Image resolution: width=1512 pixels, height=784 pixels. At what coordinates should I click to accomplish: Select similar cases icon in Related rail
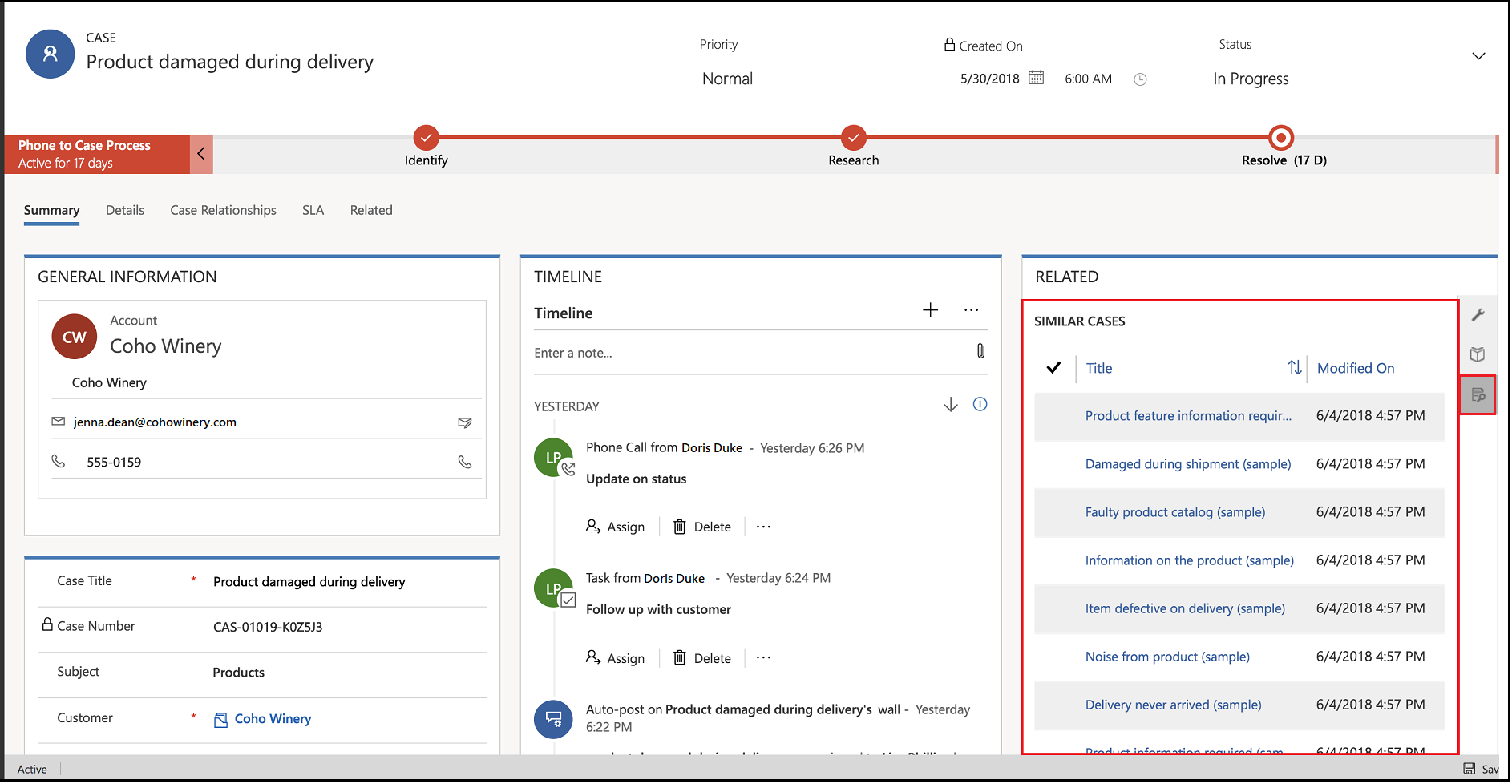(x=1478, y=394)
